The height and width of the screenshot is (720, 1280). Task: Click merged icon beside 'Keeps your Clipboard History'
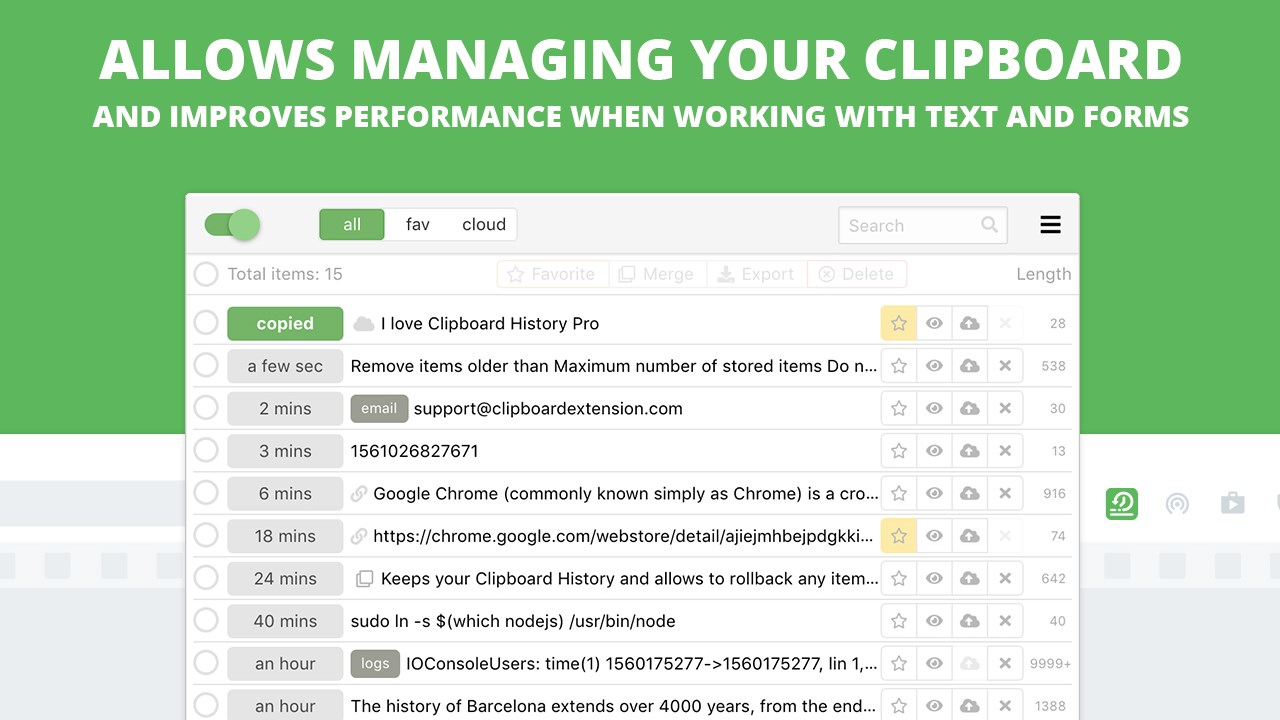tap(364, 578)
